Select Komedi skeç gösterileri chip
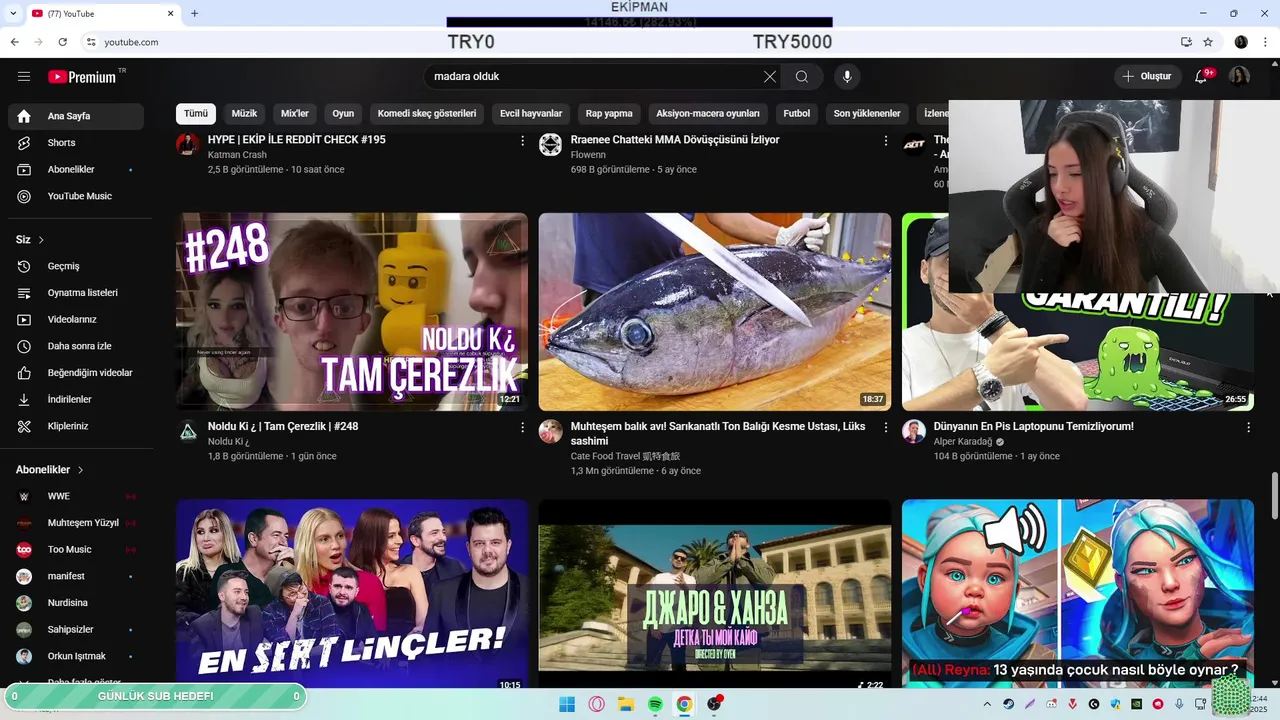 tap(427, 114)
